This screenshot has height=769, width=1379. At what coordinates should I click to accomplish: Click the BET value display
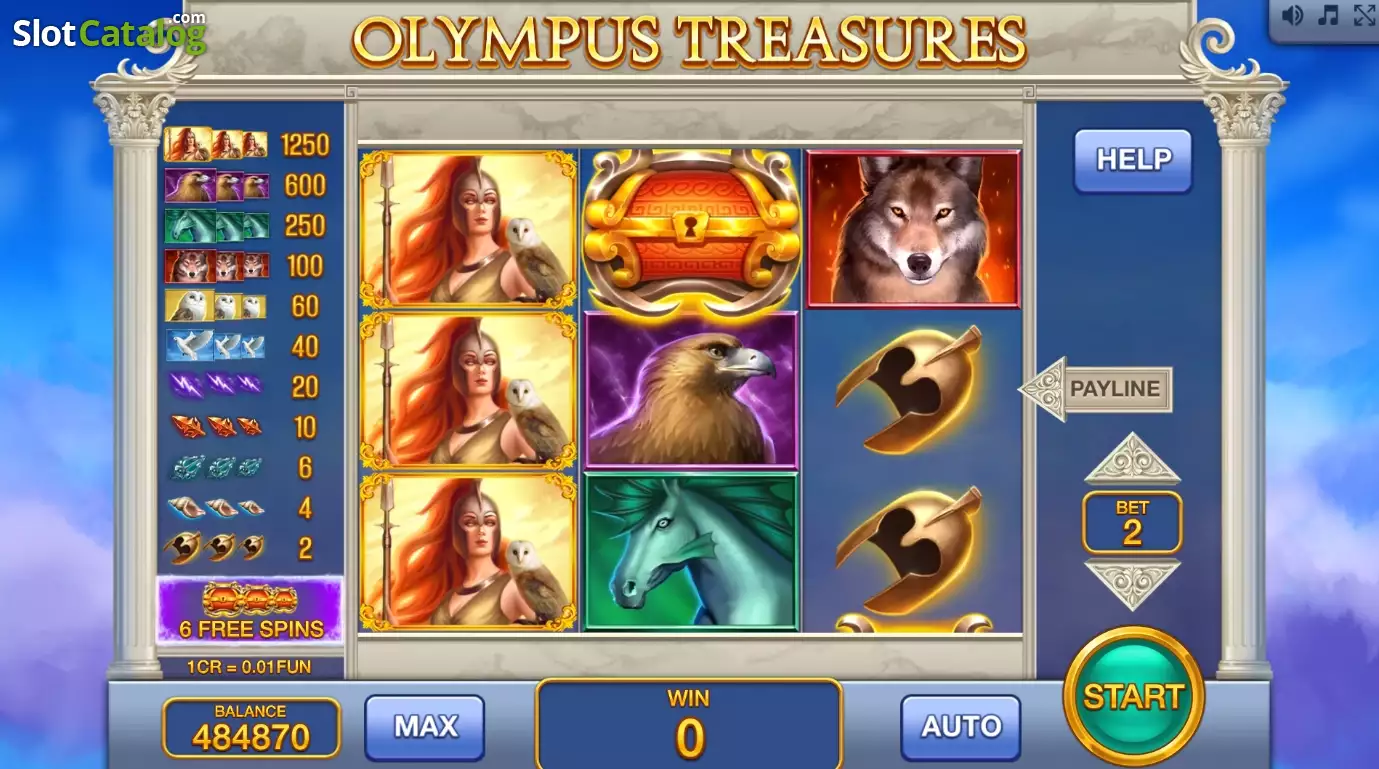coord(1132,523)
